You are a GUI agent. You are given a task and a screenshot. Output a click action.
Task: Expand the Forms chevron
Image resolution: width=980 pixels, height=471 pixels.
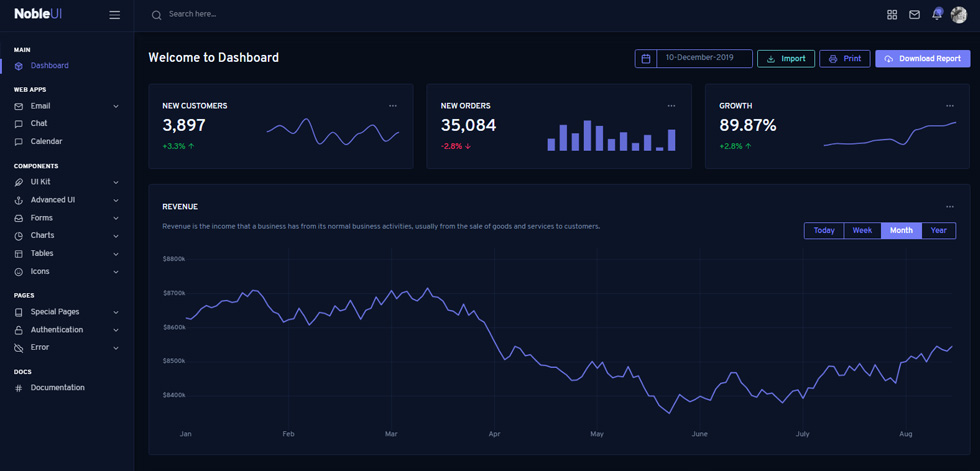pos(116,218)
